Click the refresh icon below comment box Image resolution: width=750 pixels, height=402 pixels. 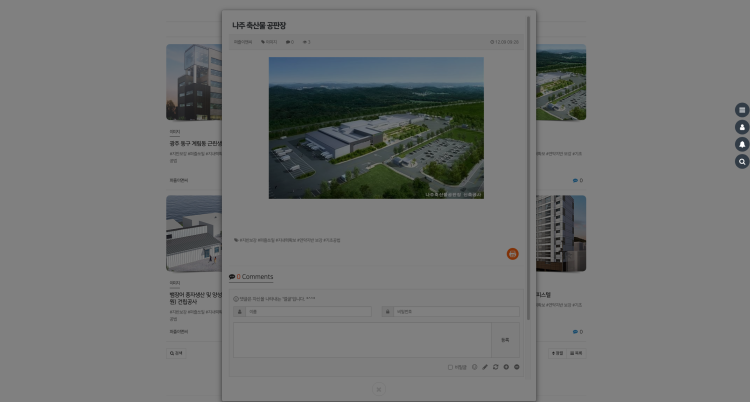495,367
